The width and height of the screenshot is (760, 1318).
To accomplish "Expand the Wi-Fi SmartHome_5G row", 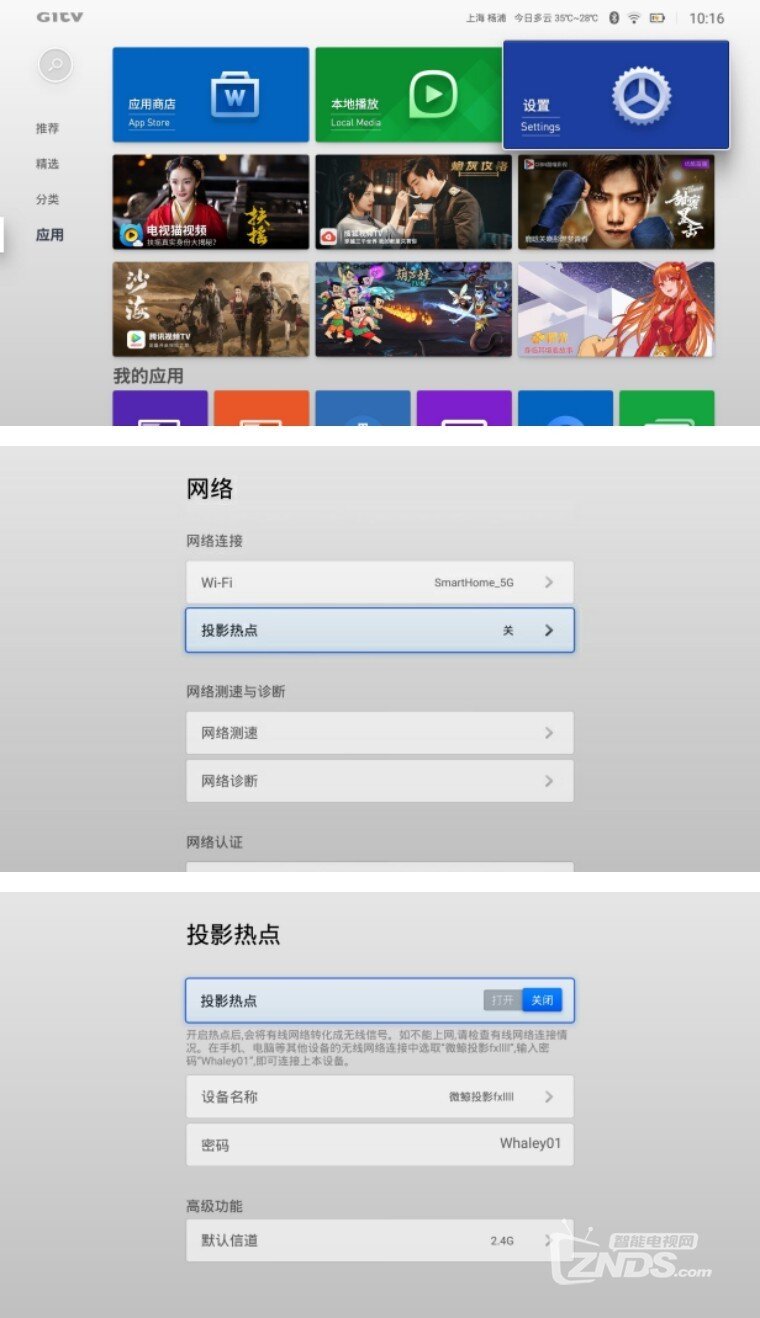I will click(380, 582).
